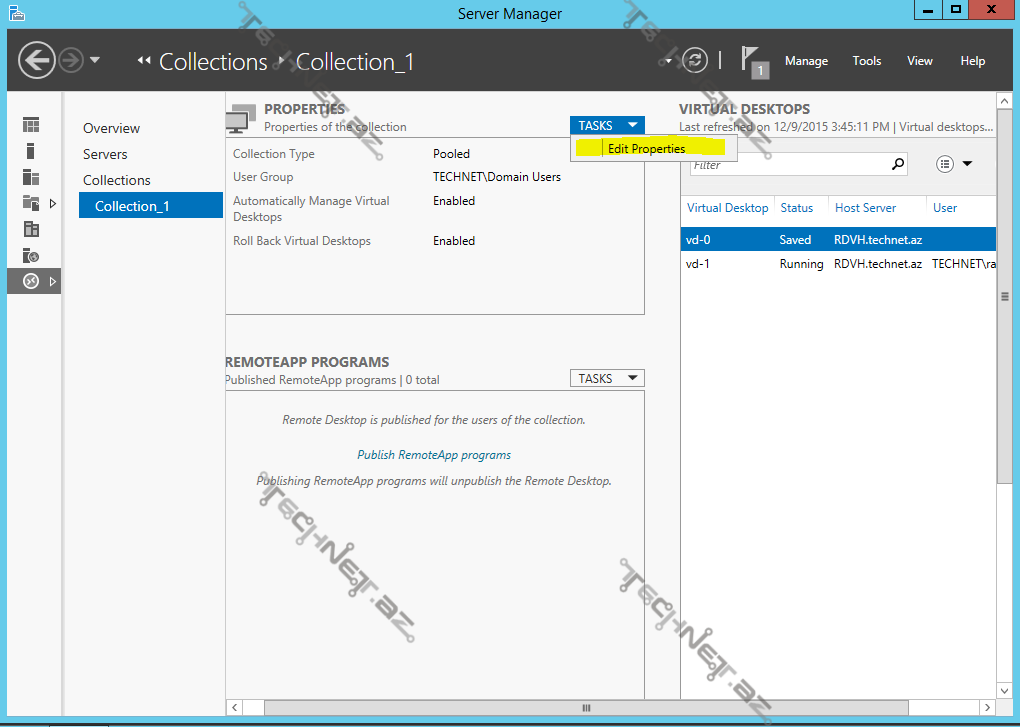Open the filter criteria list dropdown
Screen dimensions: 1020x727
click(x=954, y=164)
